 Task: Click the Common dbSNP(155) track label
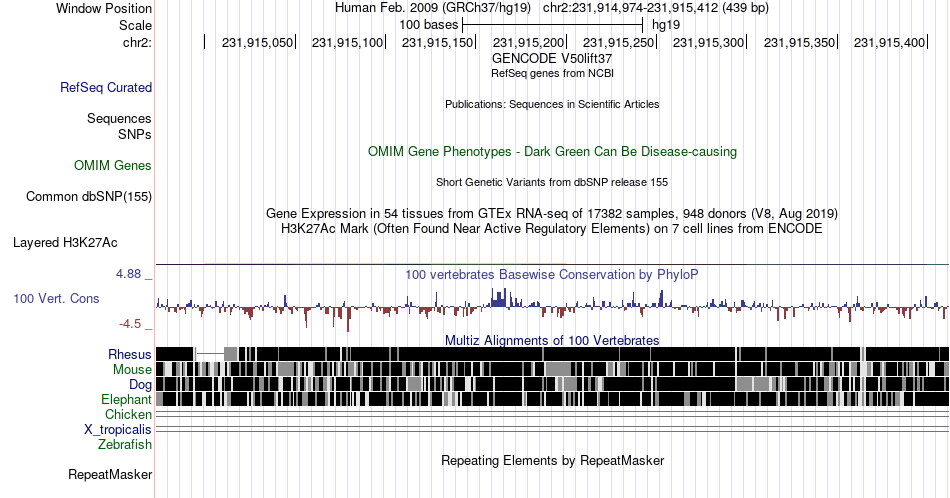89,196
